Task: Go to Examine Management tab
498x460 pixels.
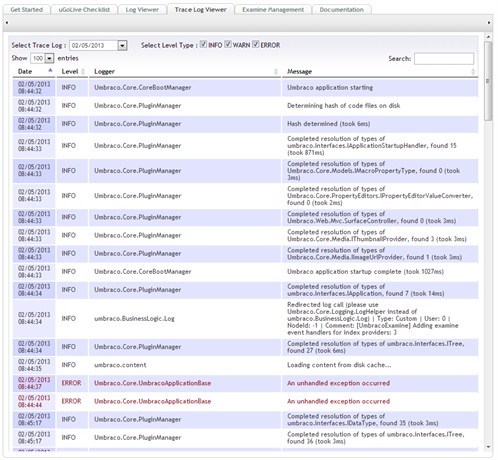Action: tap(273, 10)
